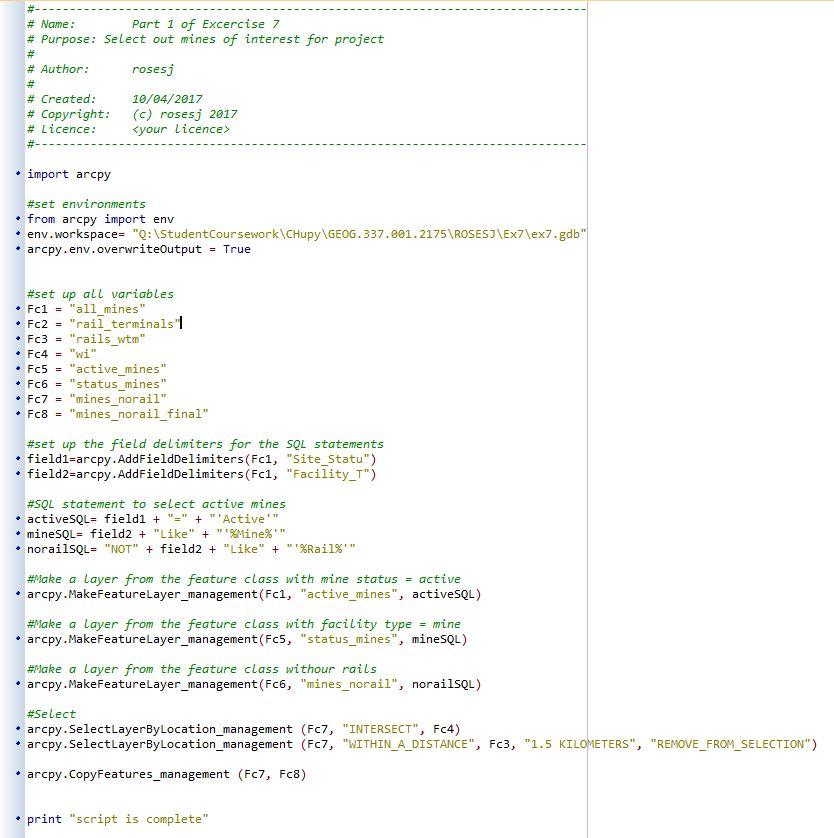Viewport: 834px width, 838px height.
Task: Click the Fc8 "mines_norail_final" assignment
Action: [118, 414]
